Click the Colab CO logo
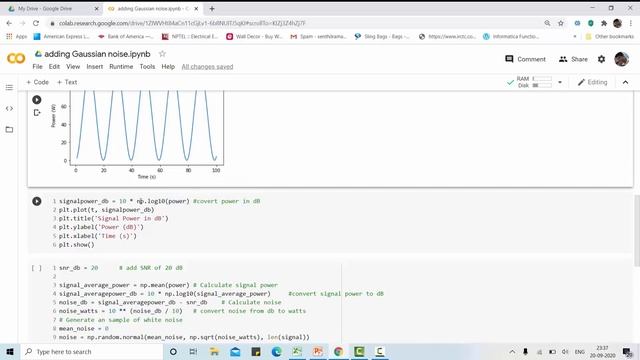Image resolution: width=640 pixels, height=360 pixels. tap(16, 58)
